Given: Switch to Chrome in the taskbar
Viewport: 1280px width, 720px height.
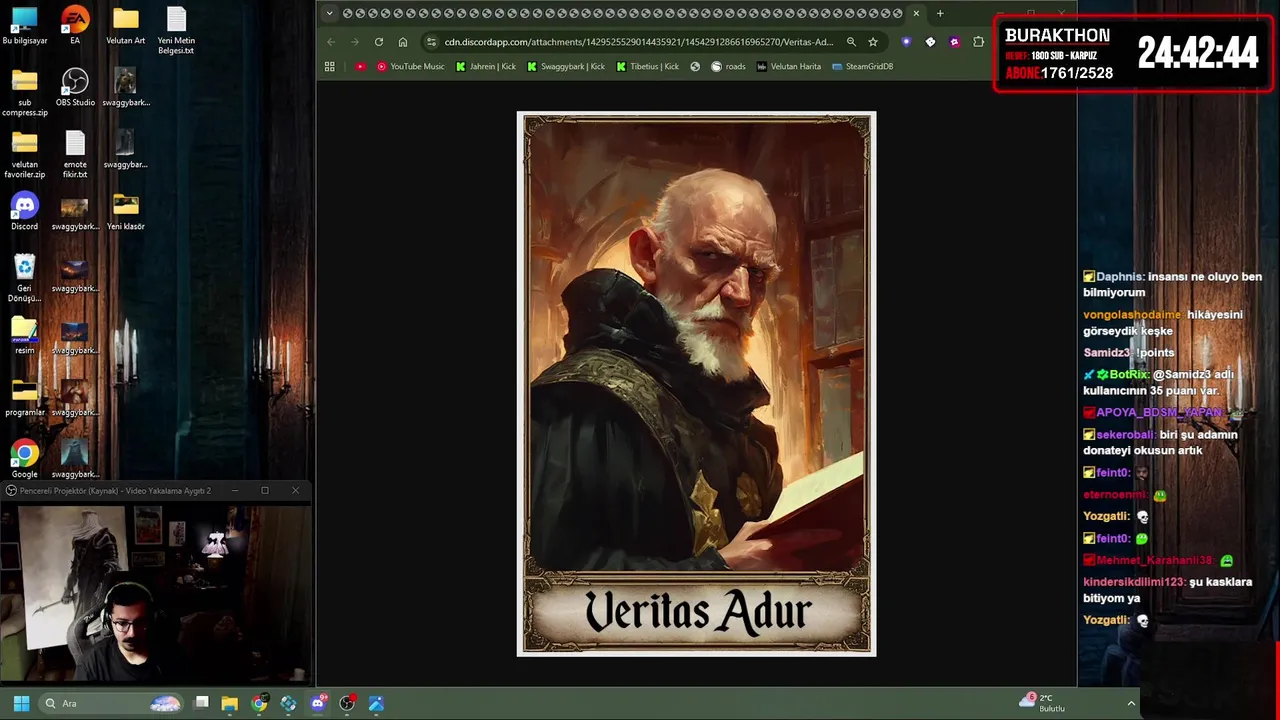Looking at the screenshot, I should pos(259,703).
